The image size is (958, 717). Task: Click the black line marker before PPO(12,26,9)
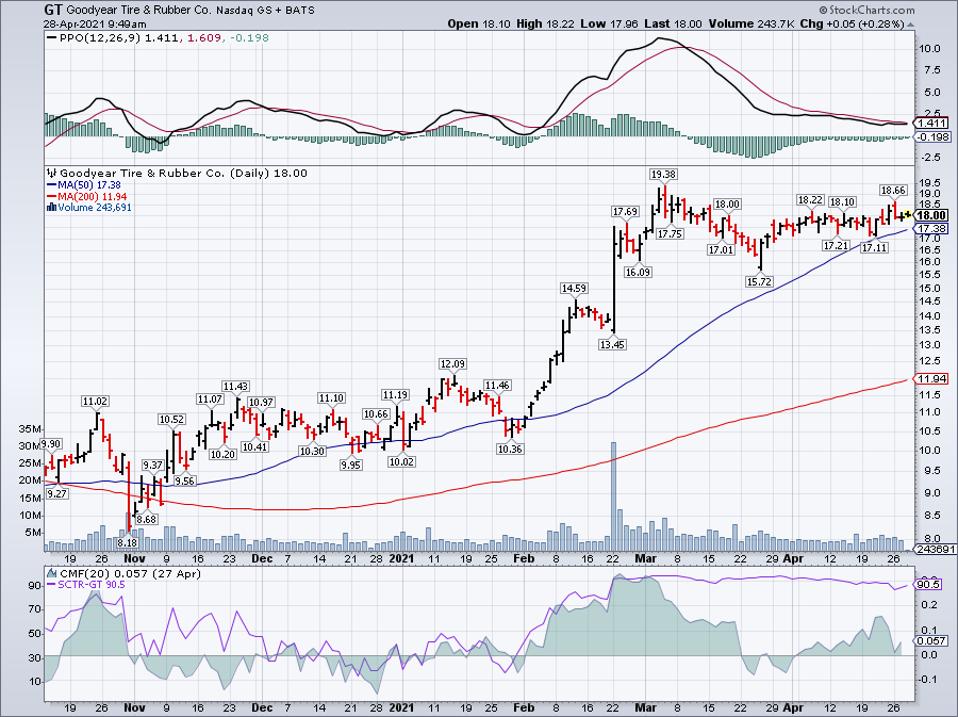pyautogui.click(x=51, y=38)
